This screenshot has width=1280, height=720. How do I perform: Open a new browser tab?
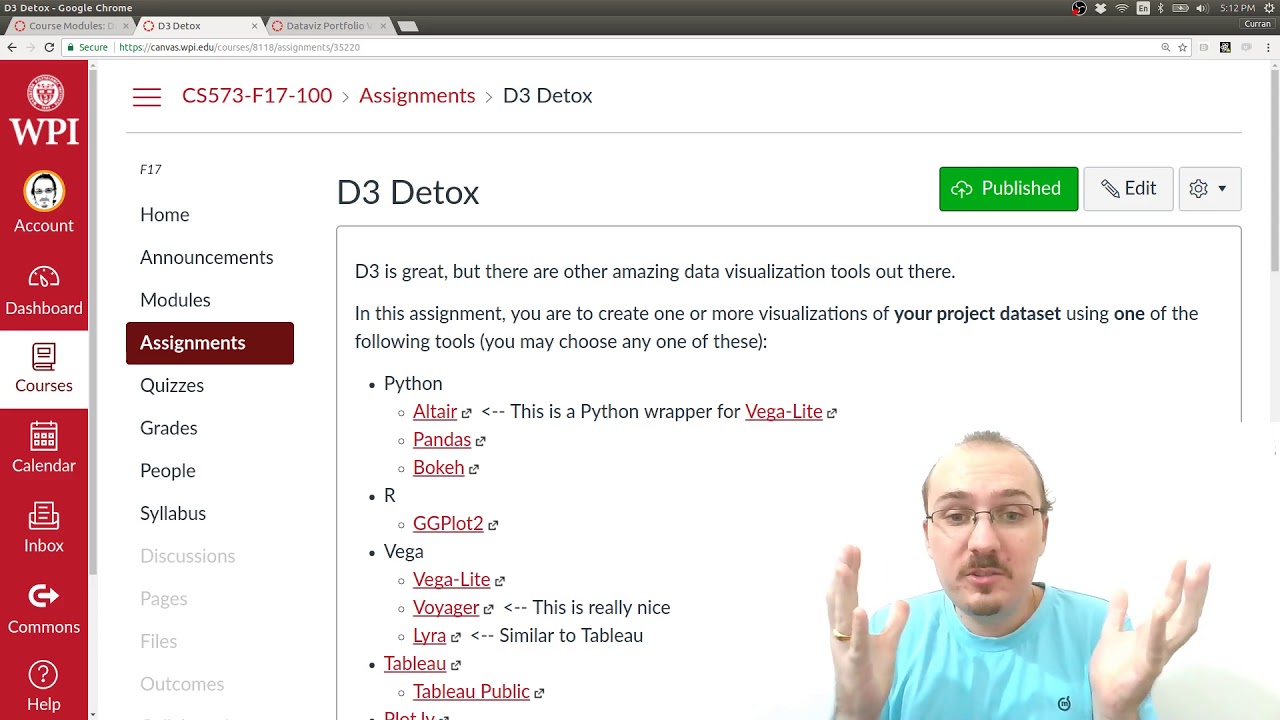click(408, 26)
